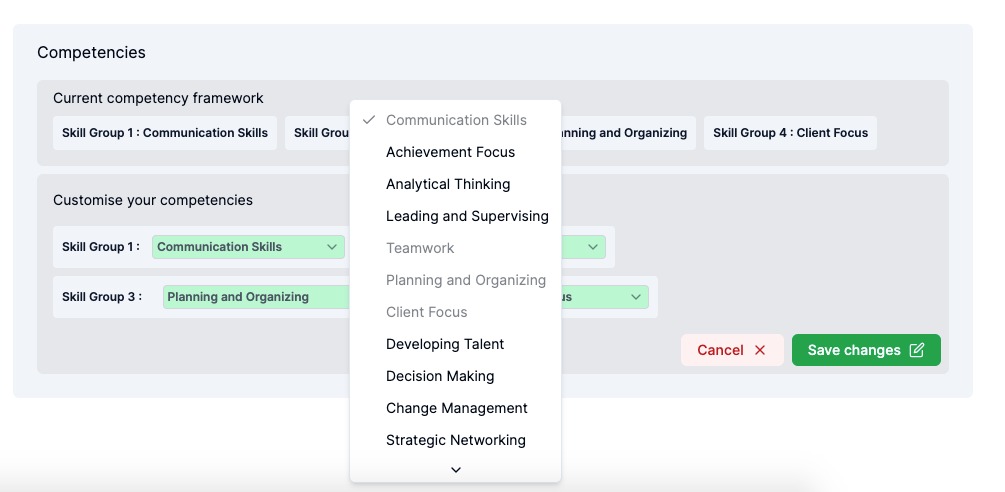Click Skill Group 4 Client Focus tag
Image resolution: width=1005 pixels, height=492 pixels.
[x=790, y=133]
